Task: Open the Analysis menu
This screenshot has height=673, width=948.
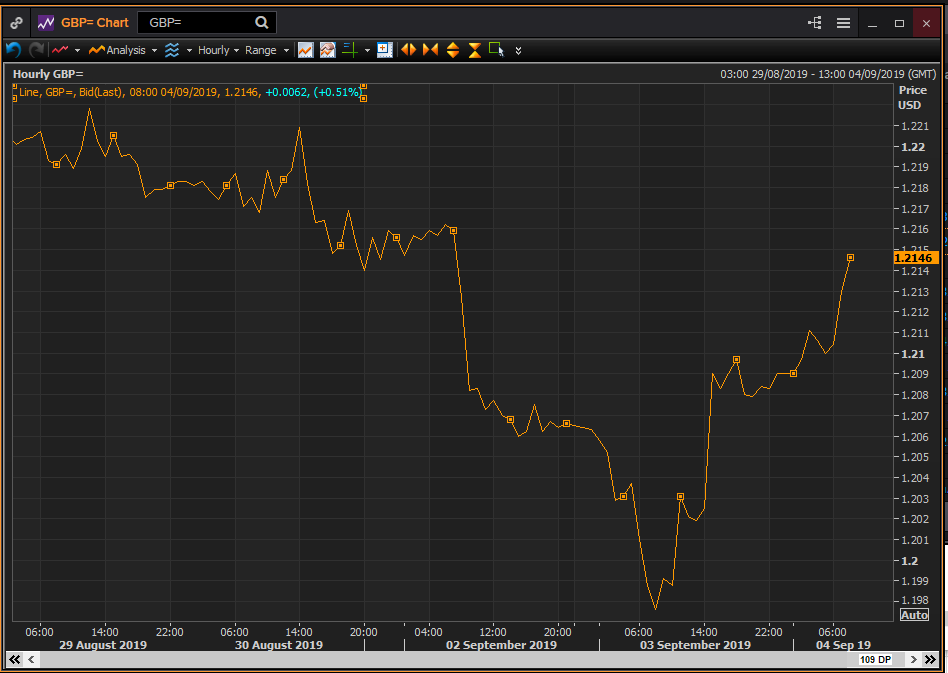Action: pyautogui.click(x=117, y=50)
